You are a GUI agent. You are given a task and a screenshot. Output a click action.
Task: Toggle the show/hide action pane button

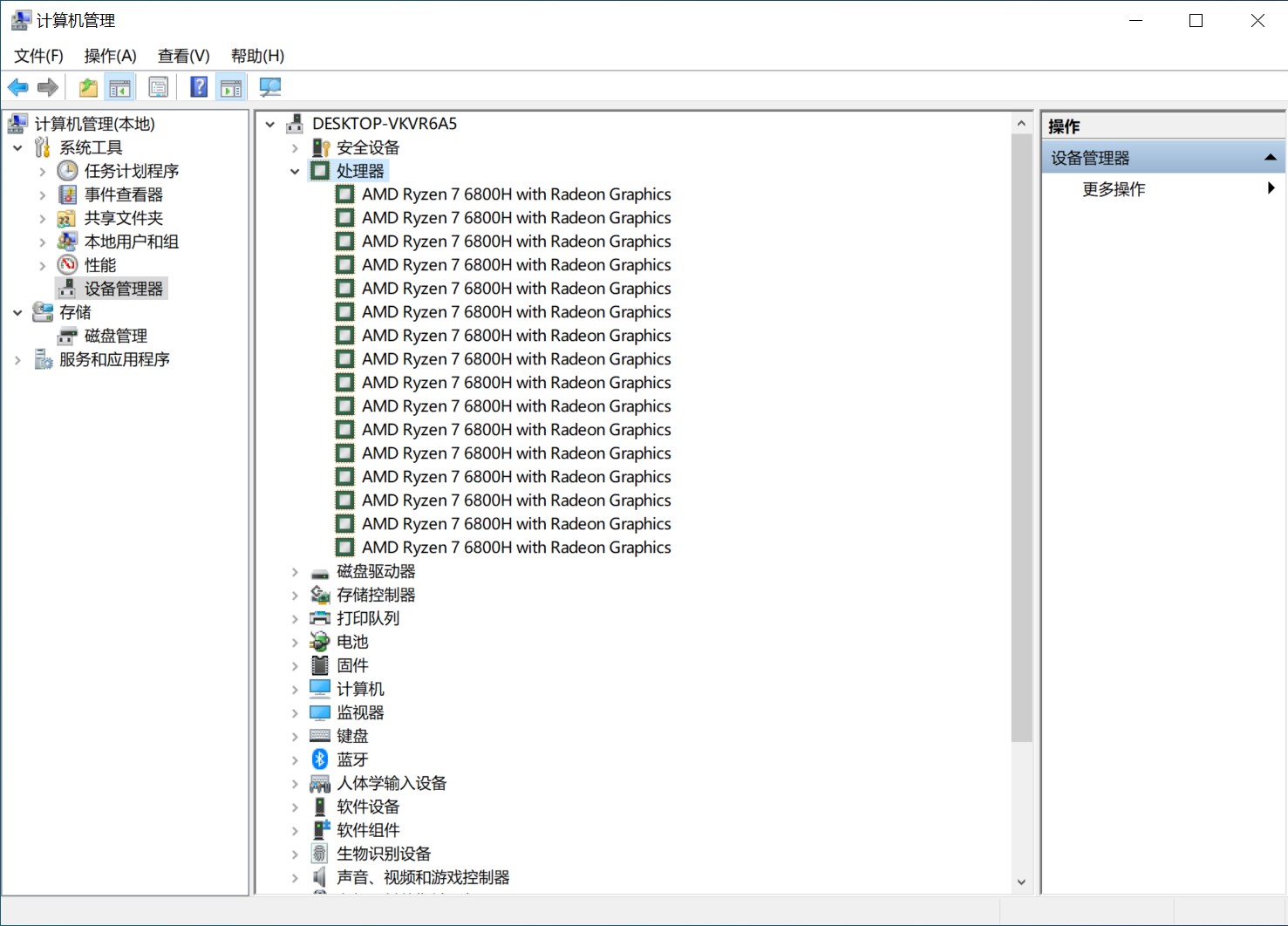coord(231,87)
